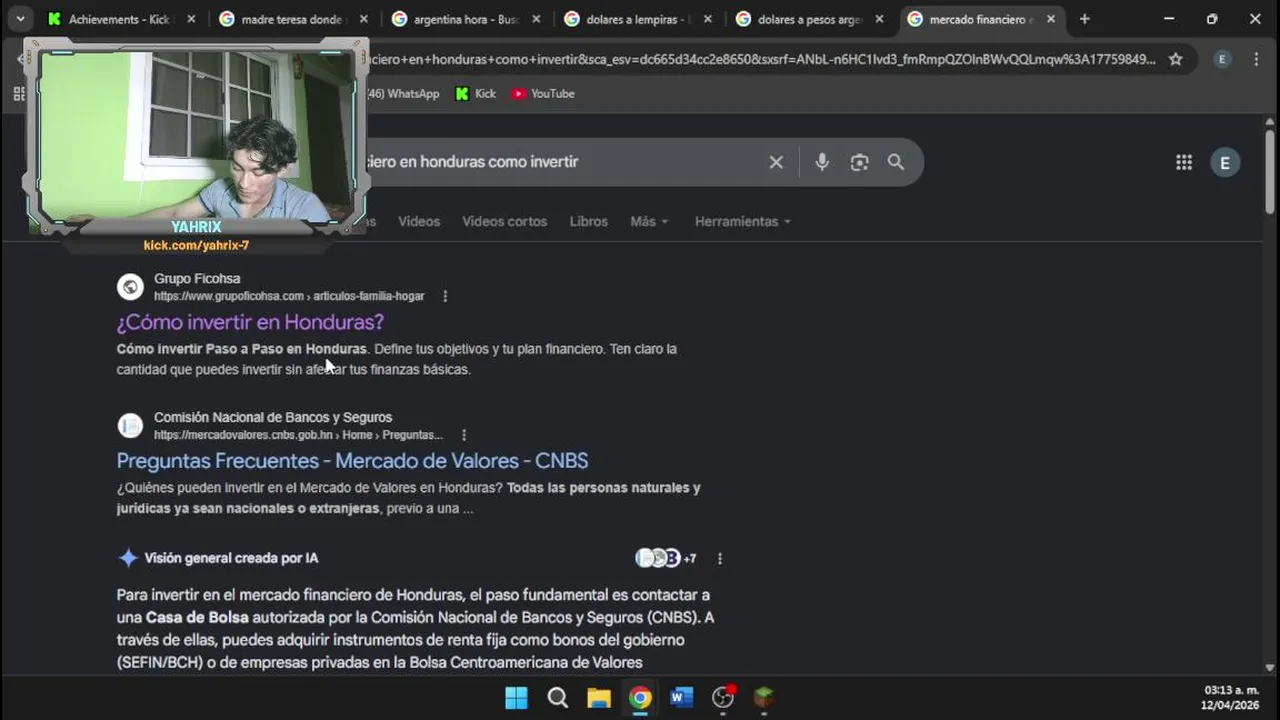Filter results by Videos cortos
This screenshot has height=720, width=1280.
(504, 221)
